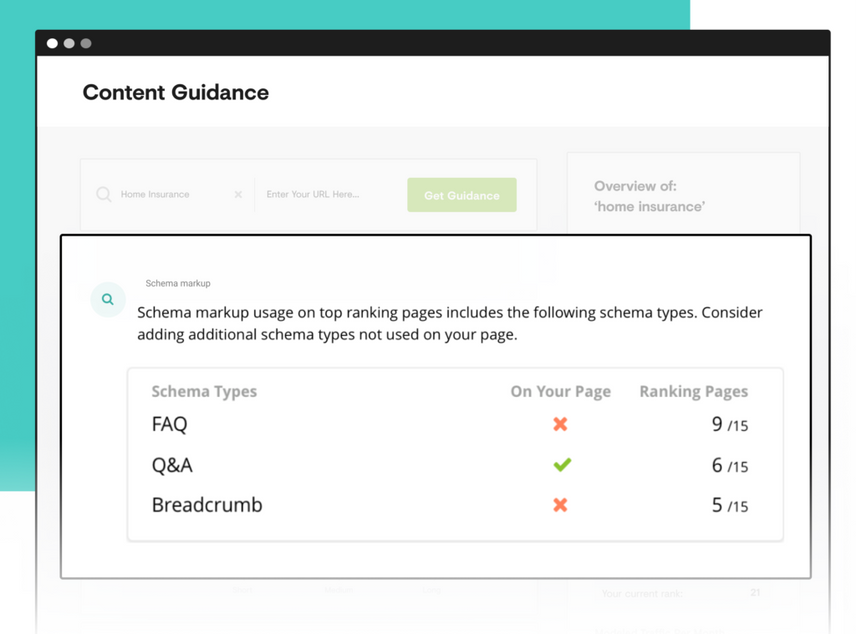Viewport: 856px width, 634px height.
Task: Click the red X in Breadcrumb row
Action: click(560, 505)
